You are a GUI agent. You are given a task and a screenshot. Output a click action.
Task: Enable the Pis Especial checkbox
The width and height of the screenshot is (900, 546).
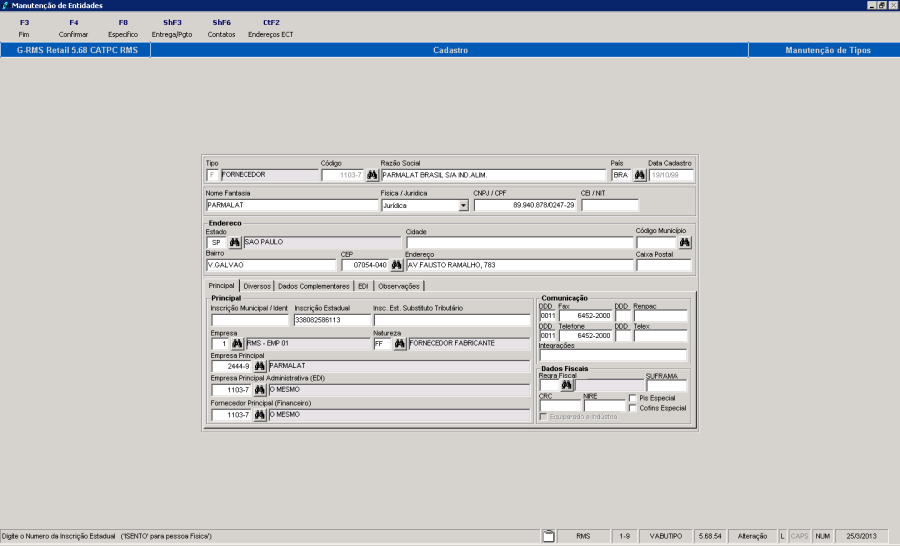click(x=633, y=398)
